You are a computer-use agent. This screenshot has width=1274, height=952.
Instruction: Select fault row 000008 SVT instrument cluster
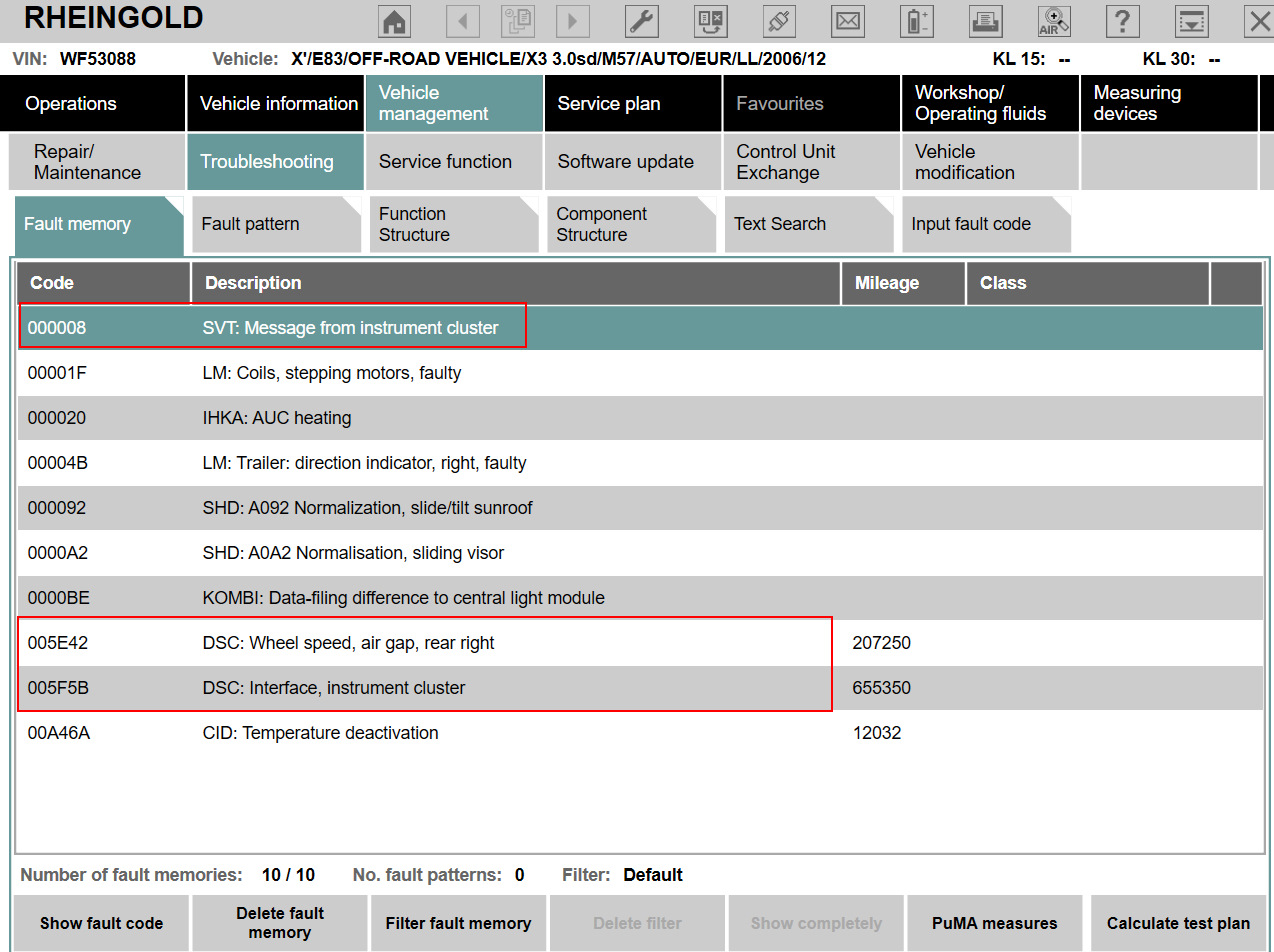click(640, 328)
